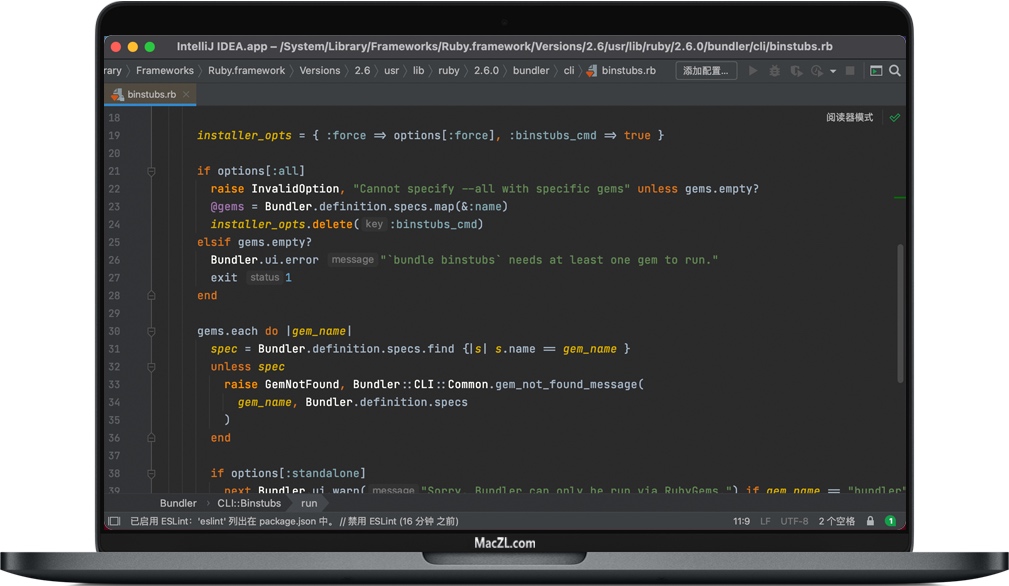1009x586 pixels.
Task: Click the 11:9 line column indicator
Action: pos(740,521)
